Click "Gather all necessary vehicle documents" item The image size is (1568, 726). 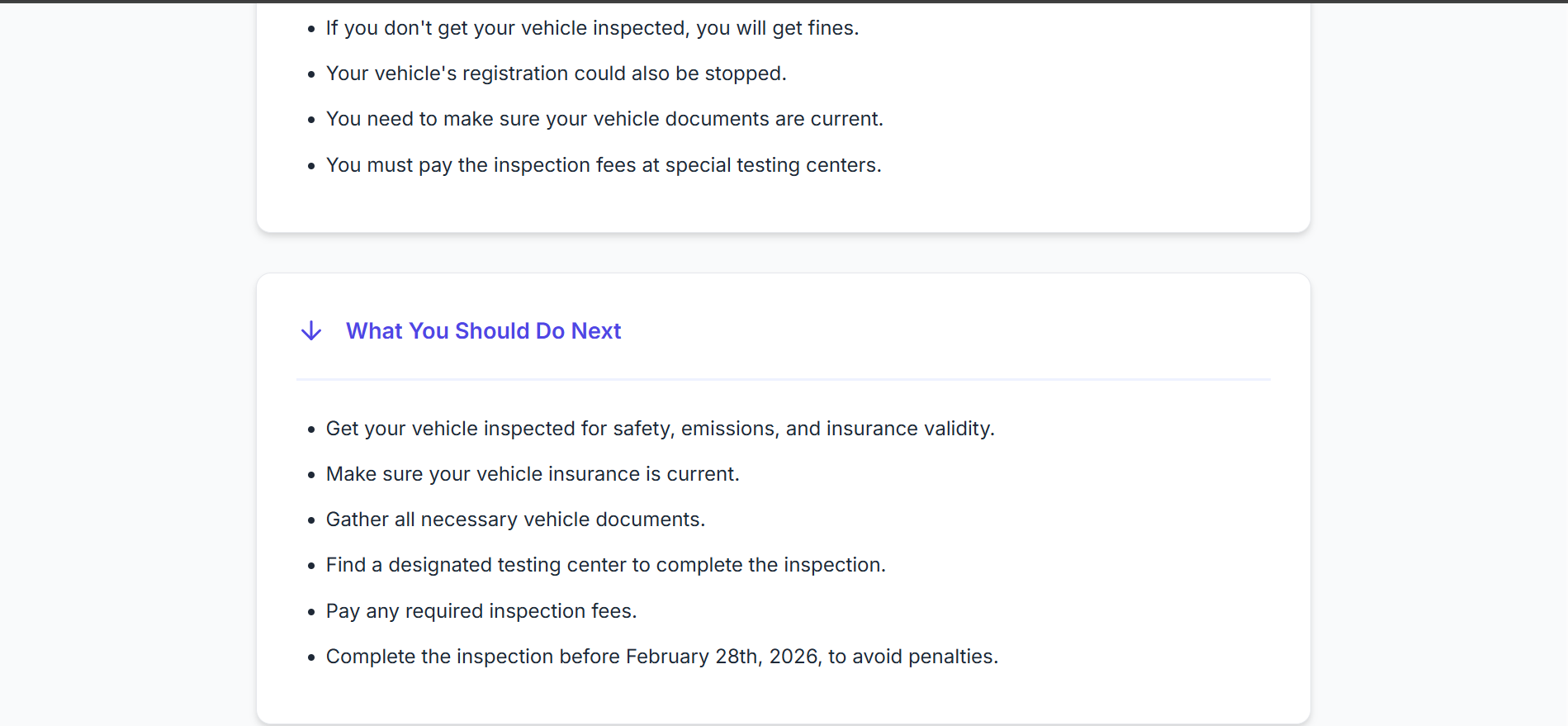(515, 520)
